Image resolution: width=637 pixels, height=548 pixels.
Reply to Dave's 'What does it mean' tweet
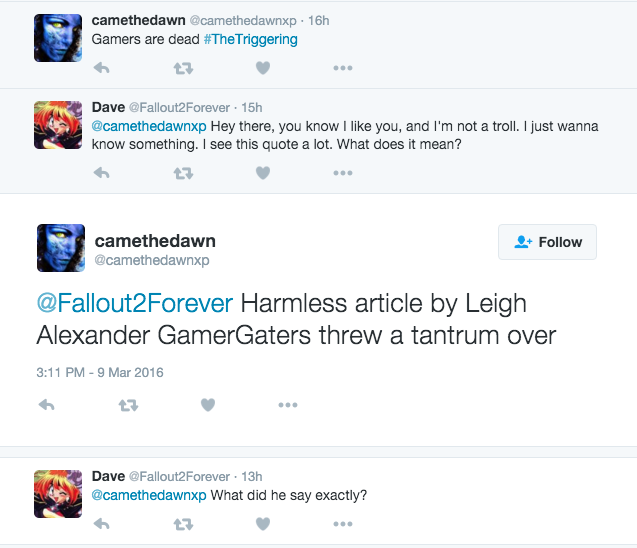tap(101, 173)
